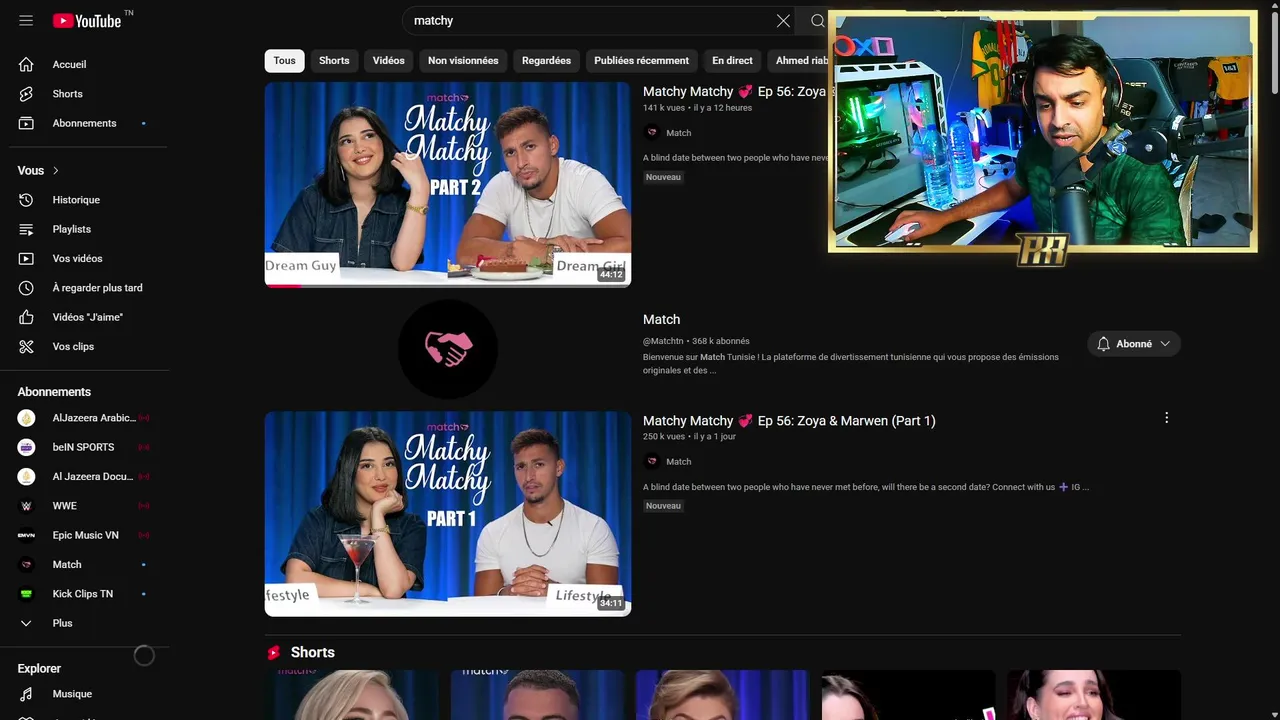
Task: Open Matchy Matchy Part 1 thumbnail
Action: point(448,514)
